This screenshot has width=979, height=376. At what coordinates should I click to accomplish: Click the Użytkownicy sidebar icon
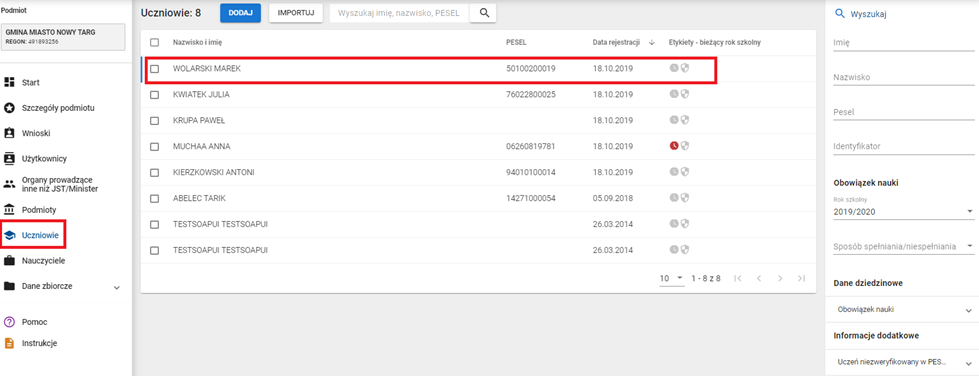pyautogui.click(x=9, y=159)
